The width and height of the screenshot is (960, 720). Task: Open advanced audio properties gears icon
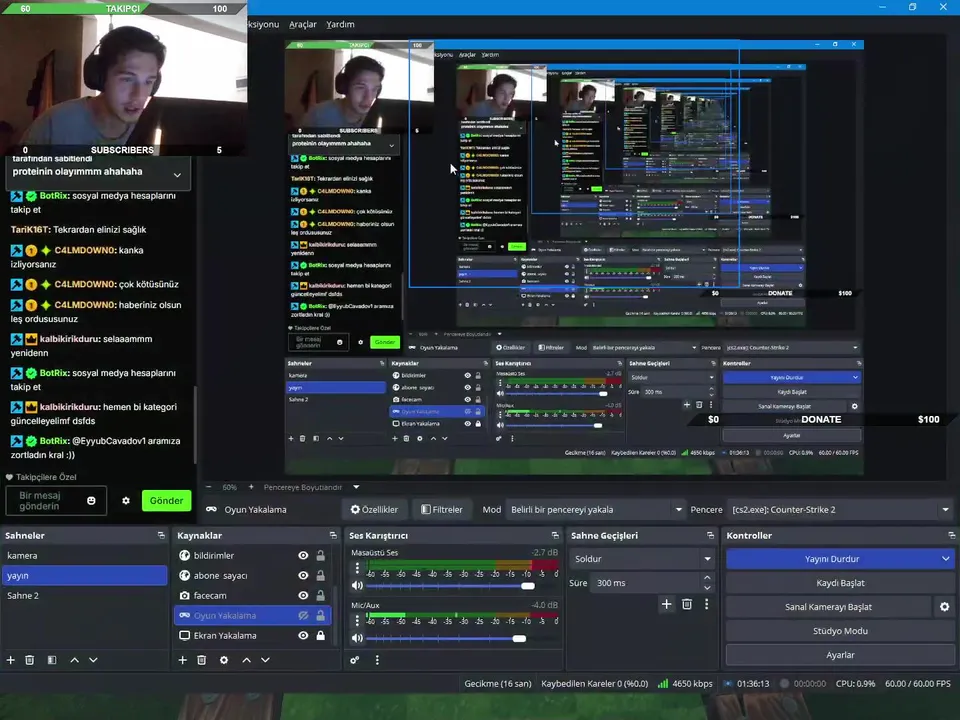pos(354,660)
